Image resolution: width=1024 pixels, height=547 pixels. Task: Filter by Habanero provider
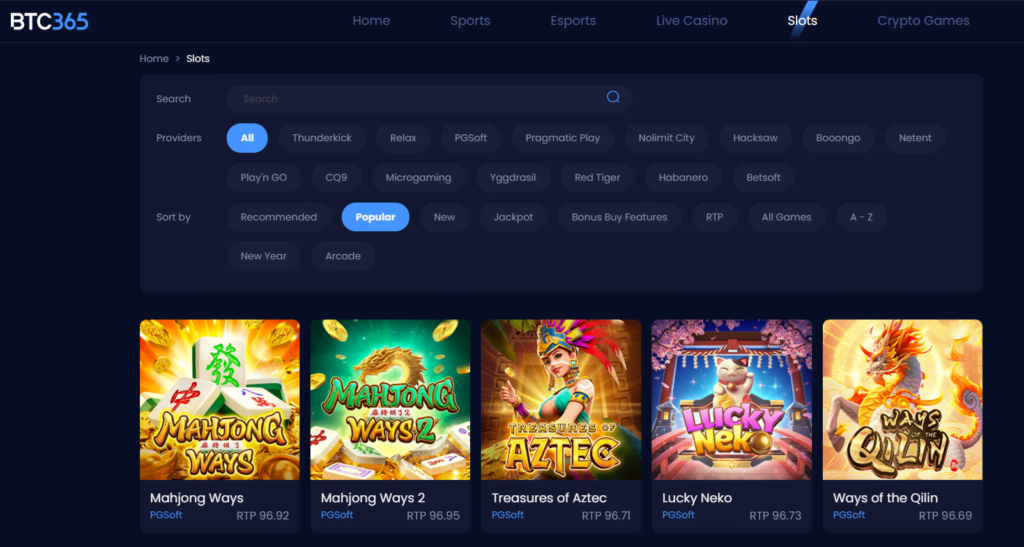coord(683,178)
